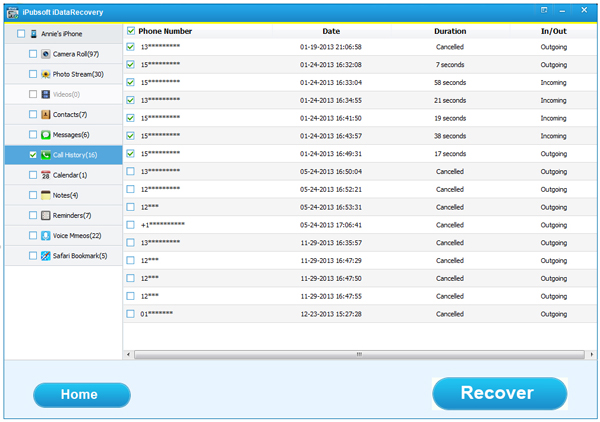Click the Duration column header
Image resolution: width=600 pixels, height=422 pixels.
click(x=450, y=31)
